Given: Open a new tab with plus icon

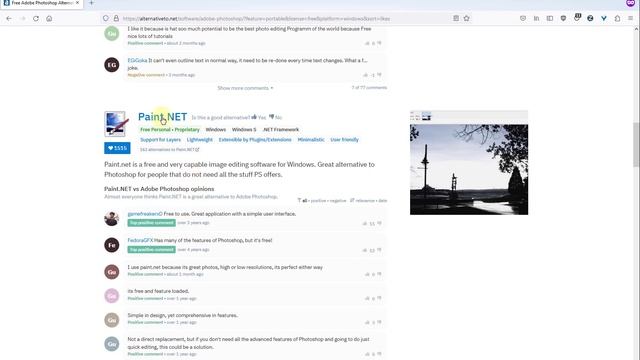Looking at the screenshot, I should pos(91,3).
